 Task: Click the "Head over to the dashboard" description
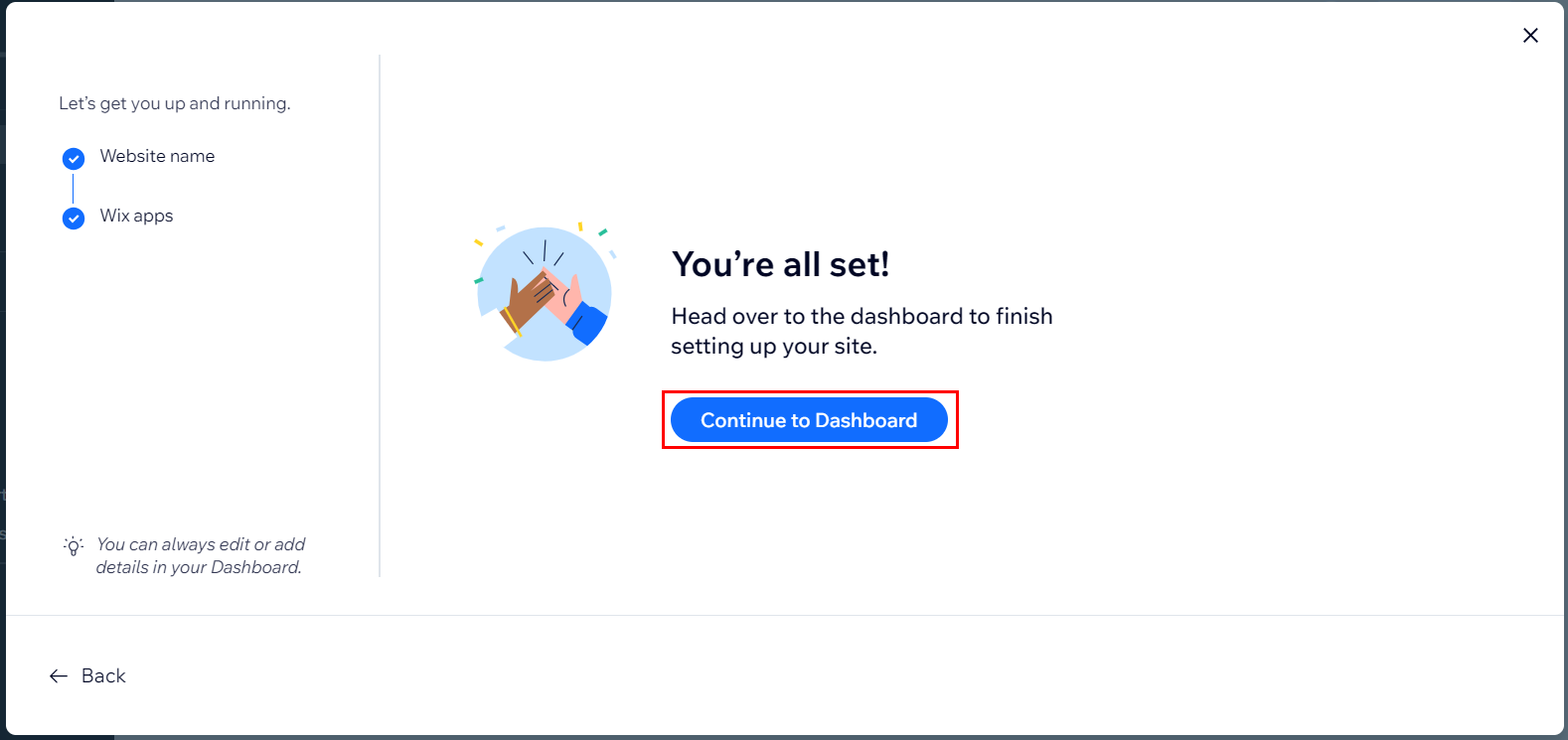[862, 331]
